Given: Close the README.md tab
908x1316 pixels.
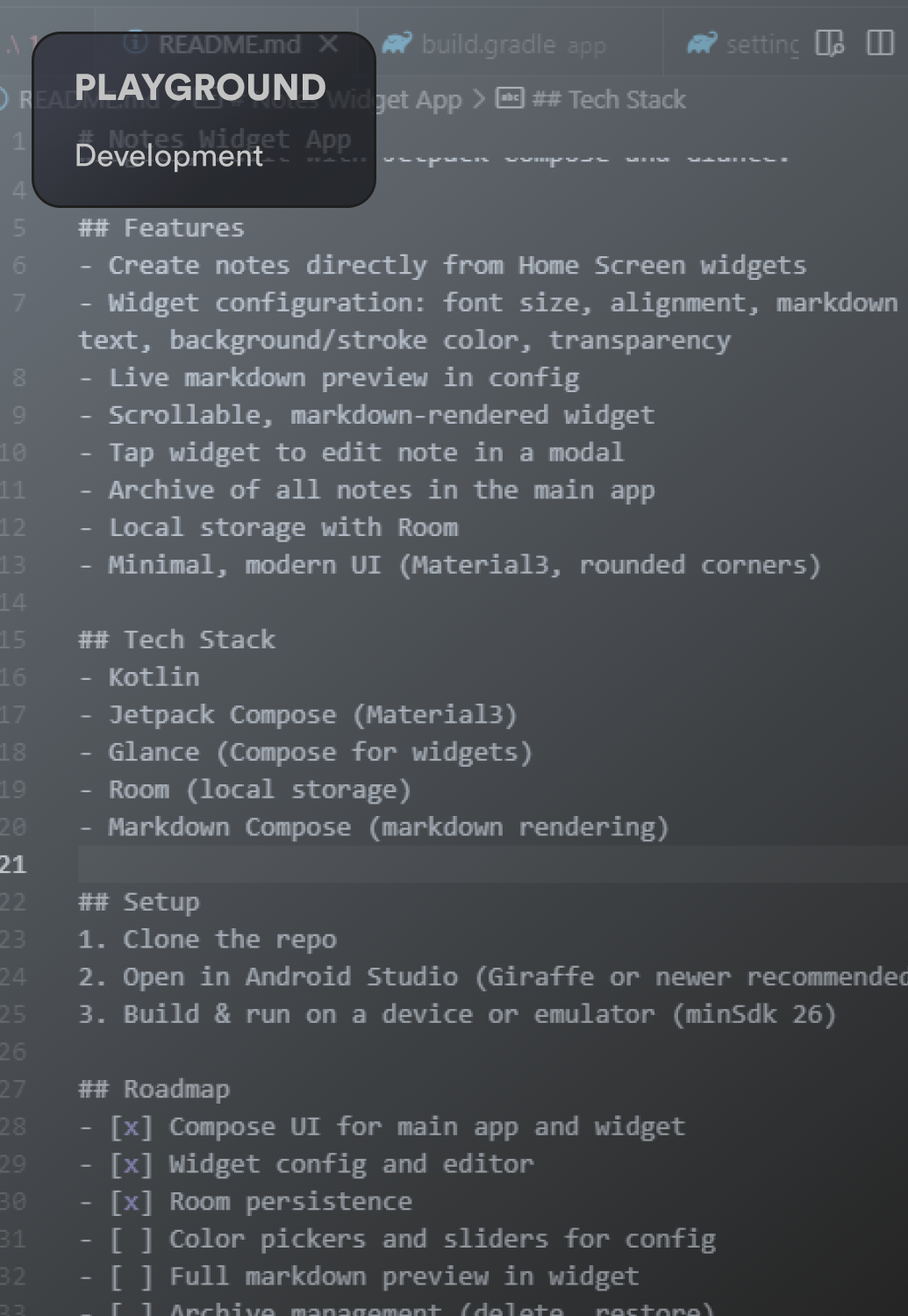Looking at the screenshot, I should 329,43.
